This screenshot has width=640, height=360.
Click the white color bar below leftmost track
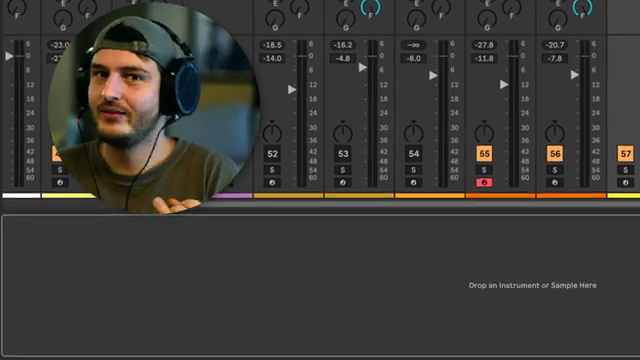[21, 196]
